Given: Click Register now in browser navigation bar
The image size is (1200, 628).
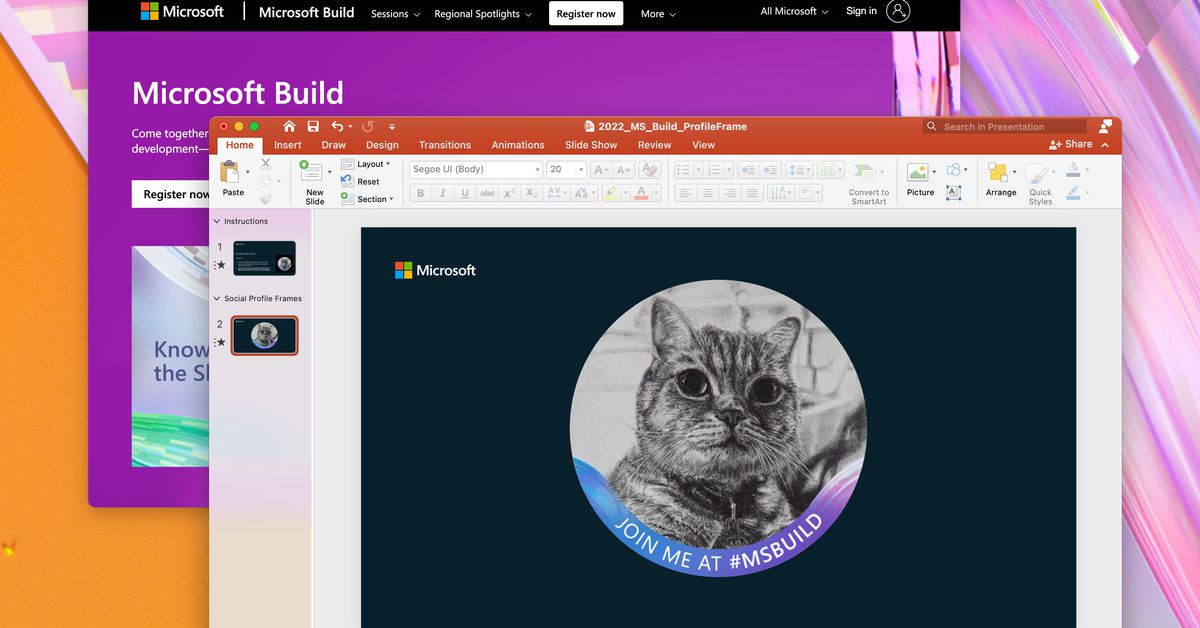Looking at the screenshot, I should [586, 13].
